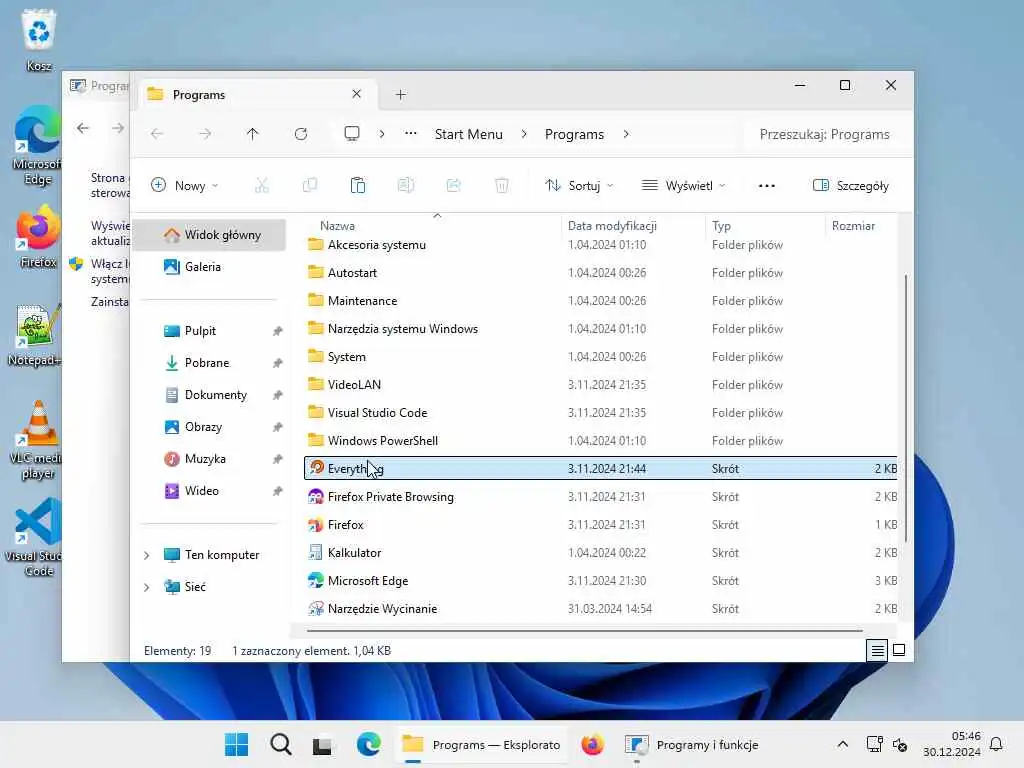
Task: Unpin Muzyka from quick access
Action: 278,459
